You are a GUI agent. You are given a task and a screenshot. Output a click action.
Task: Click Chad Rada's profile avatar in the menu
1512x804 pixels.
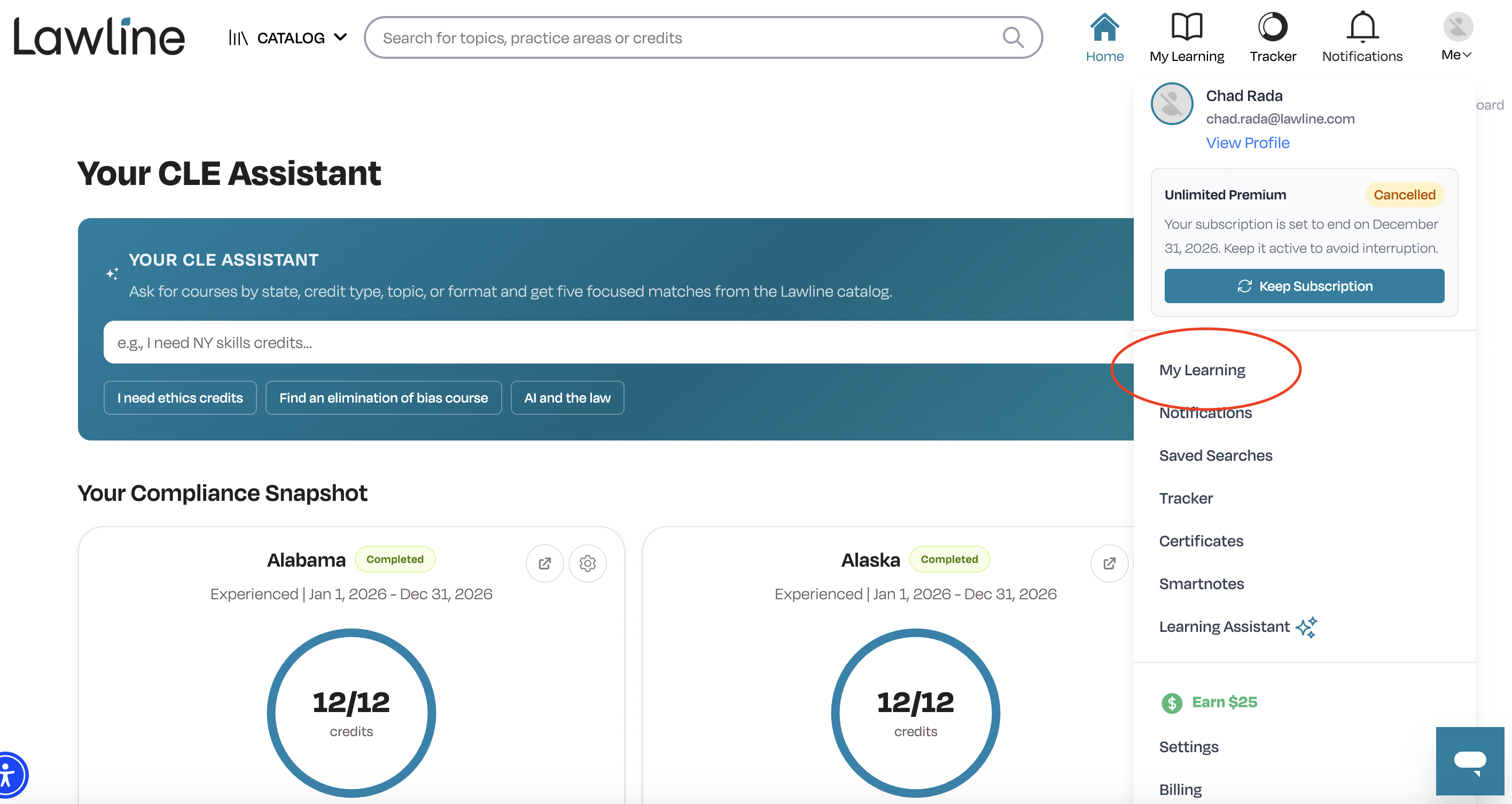[x=1172, y=104]
